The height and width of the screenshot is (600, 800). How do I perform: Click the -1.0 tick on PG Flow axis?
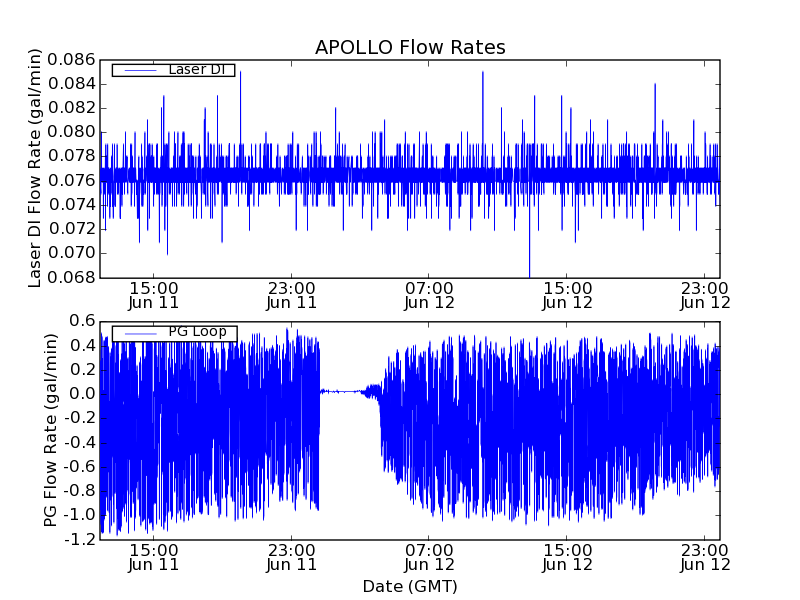pos(80,515)
